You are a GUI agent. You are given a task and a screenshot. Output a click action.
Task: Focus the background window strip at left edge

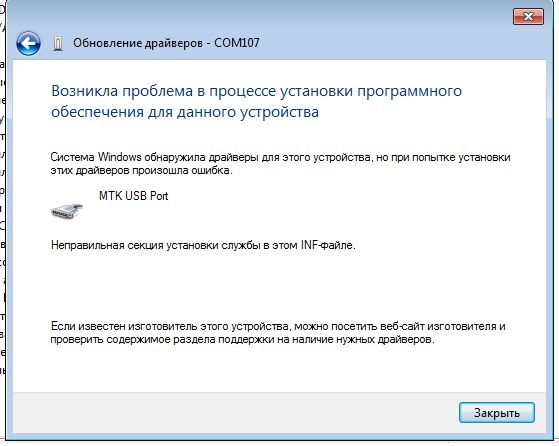tap(2, 221)
